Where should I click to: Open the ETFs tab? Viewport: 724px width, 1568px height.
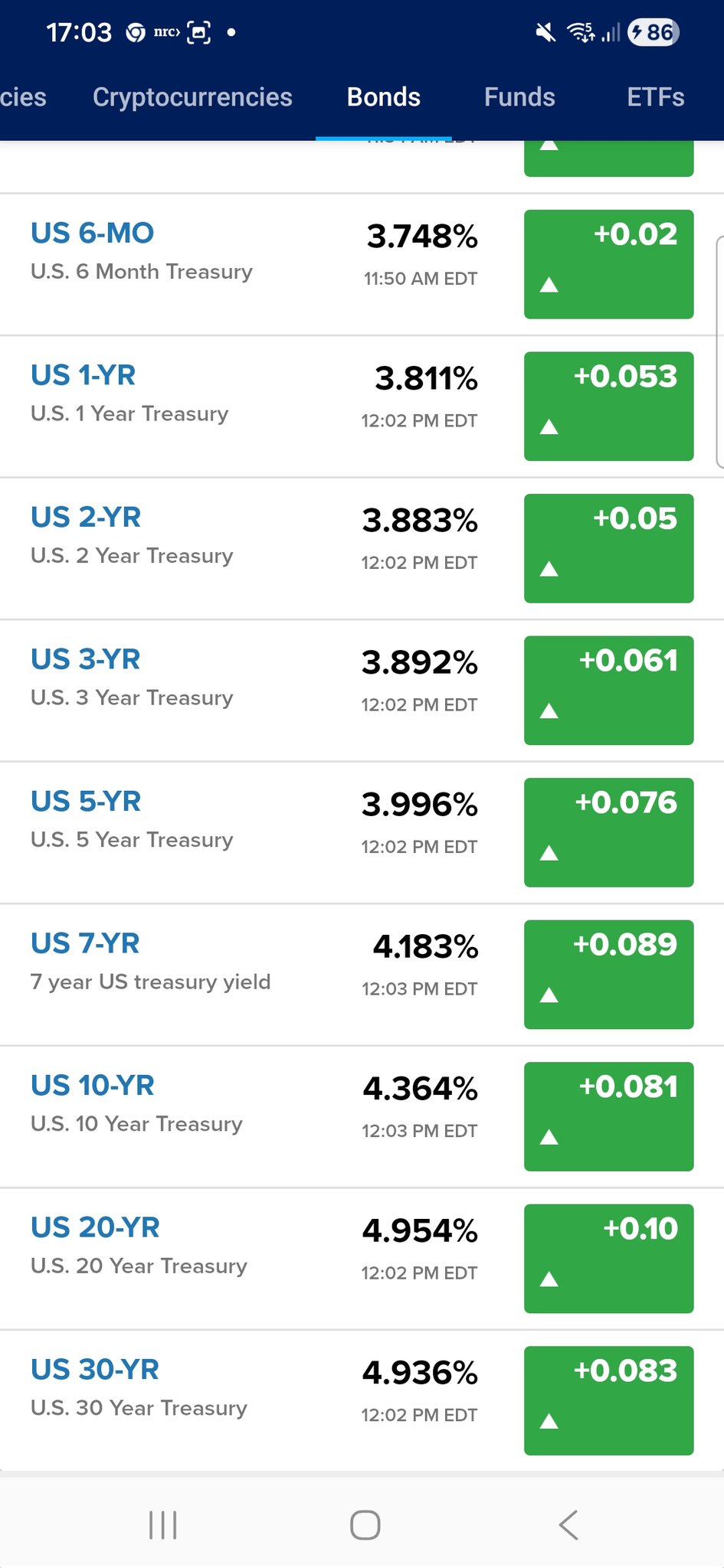coord(655,97)
